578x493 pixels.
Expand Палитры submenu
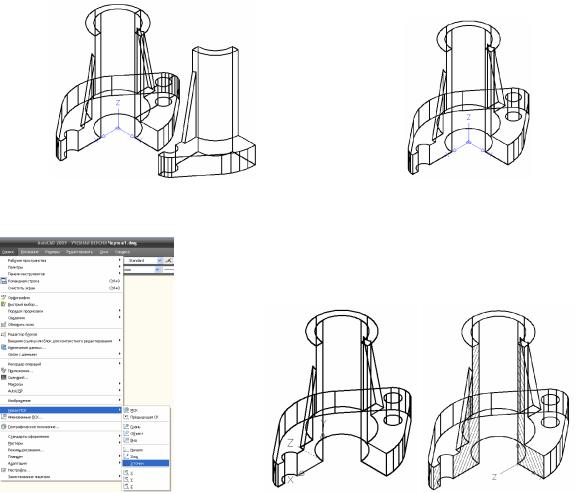tap(61, 267)
